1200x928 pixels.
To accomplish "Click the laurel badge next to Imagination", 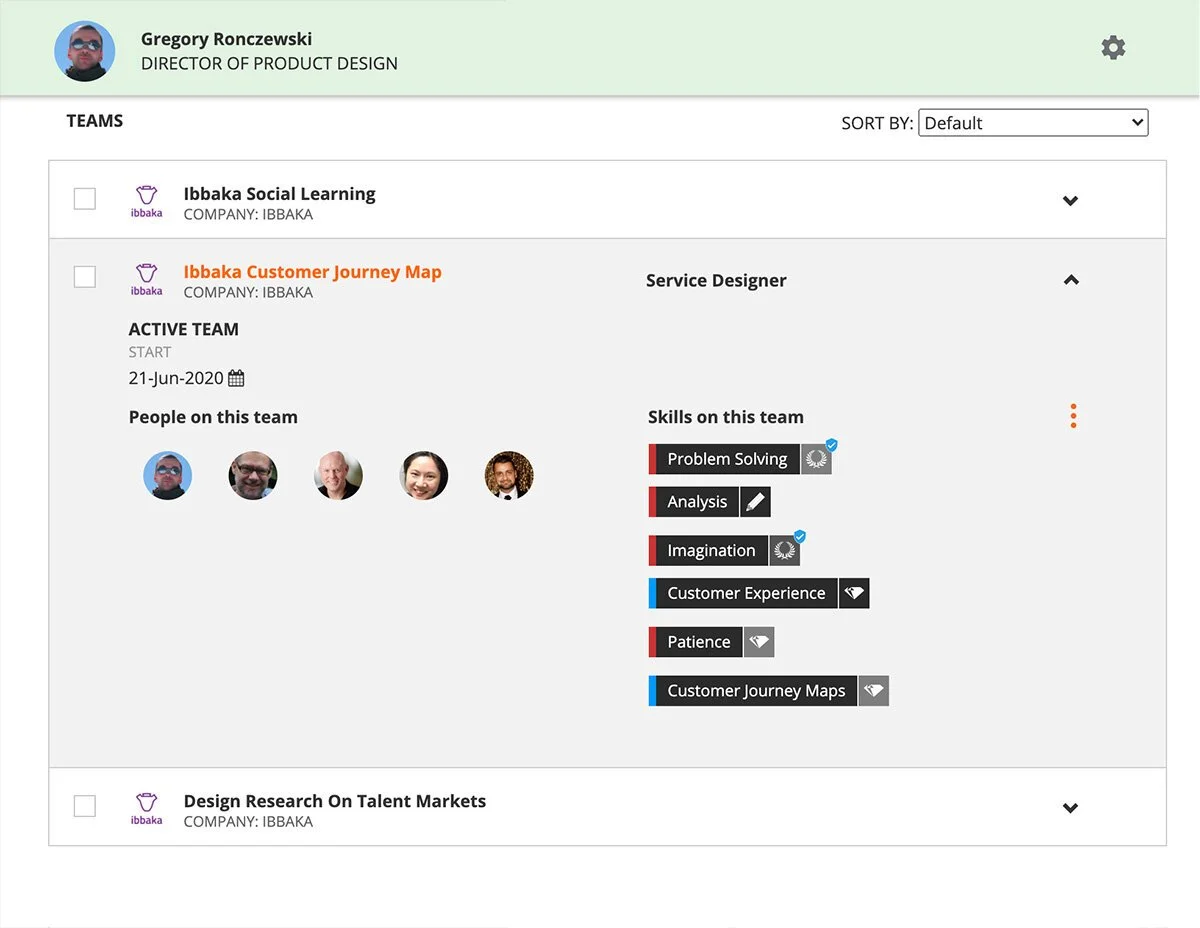I will tap(786, 550).
